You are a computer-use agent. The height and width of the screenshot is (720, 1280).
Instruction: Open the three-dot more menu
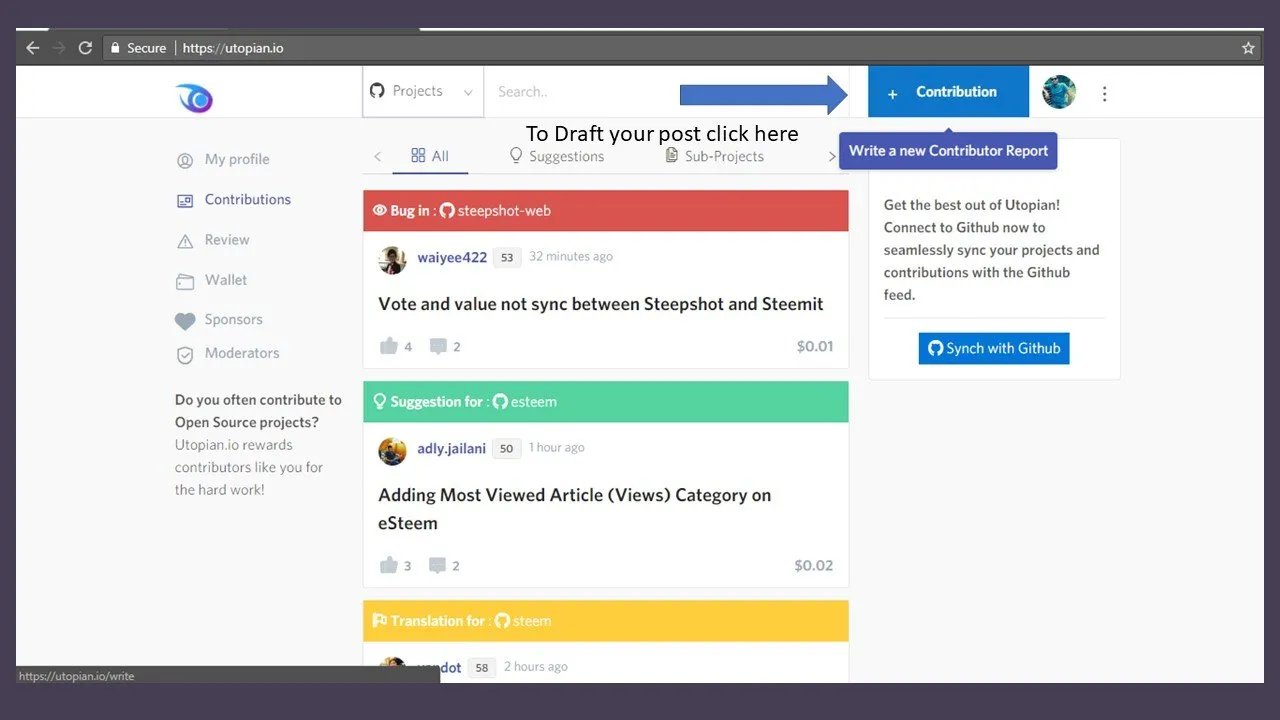tap(1104, 94)
